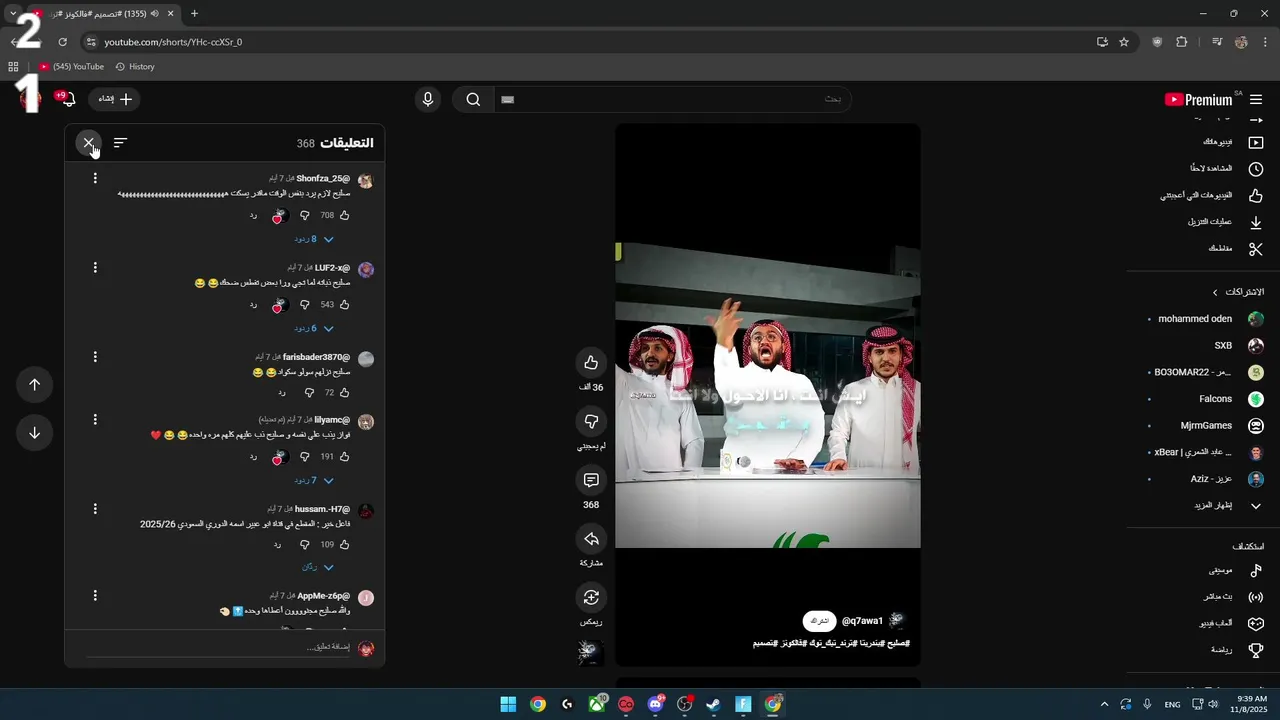Open the sound thumbnail below Remix
The height and width of the screenshot is (720, 1280).
pos(591,653)
